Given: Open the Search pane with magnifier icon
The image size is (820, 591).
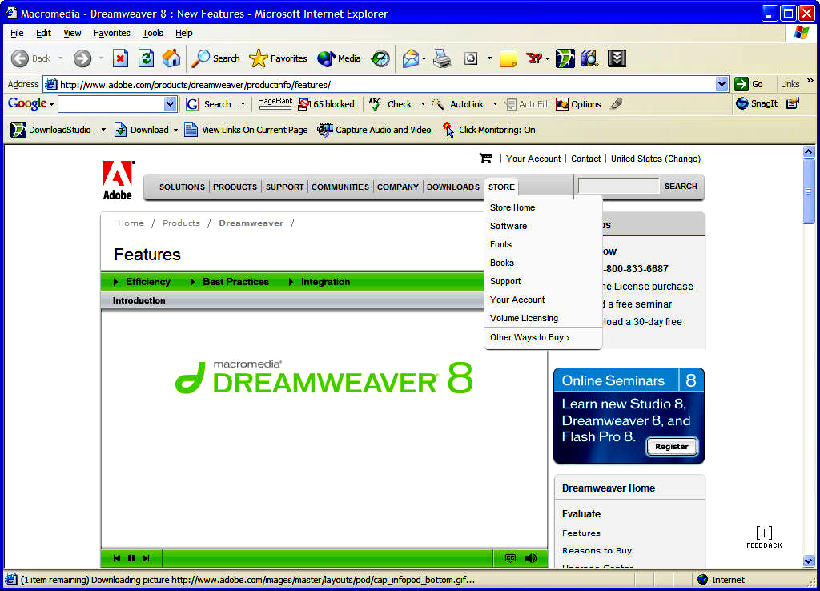Looking at the screenshot, I should (x=215, y=59).
